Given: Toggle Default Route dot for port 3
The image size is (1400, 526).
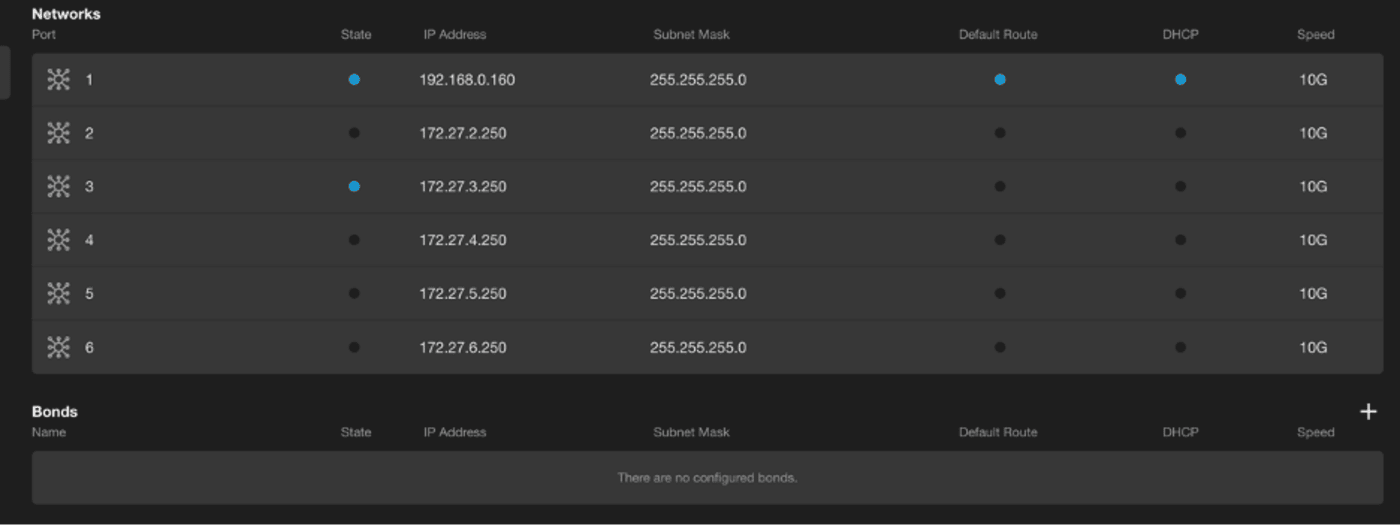Looking at the screenshot, I should [999, 187].
